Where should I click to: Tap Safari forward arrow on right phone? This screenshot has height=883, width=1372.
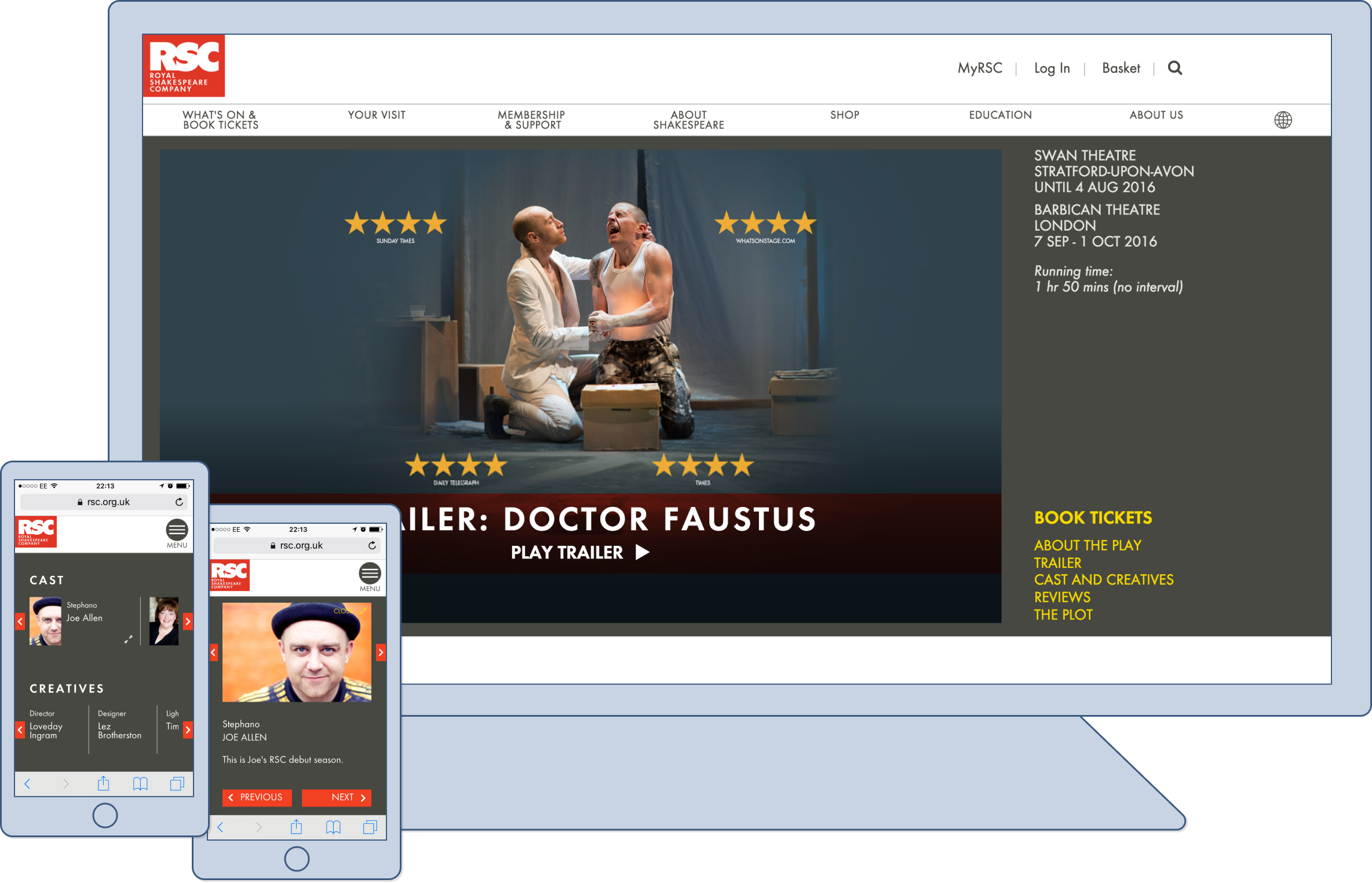pos(258,827)
